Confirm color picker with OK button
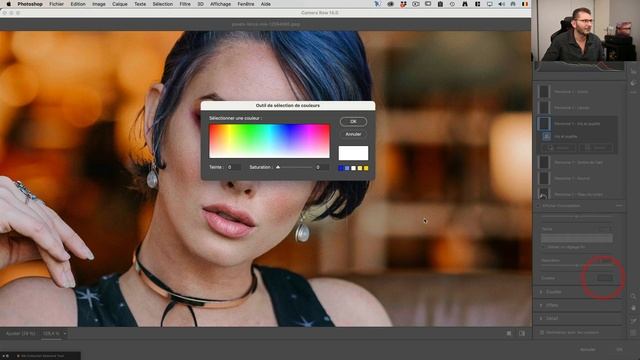Viewport: 640px width, 360px height. (x=353, y=122)
